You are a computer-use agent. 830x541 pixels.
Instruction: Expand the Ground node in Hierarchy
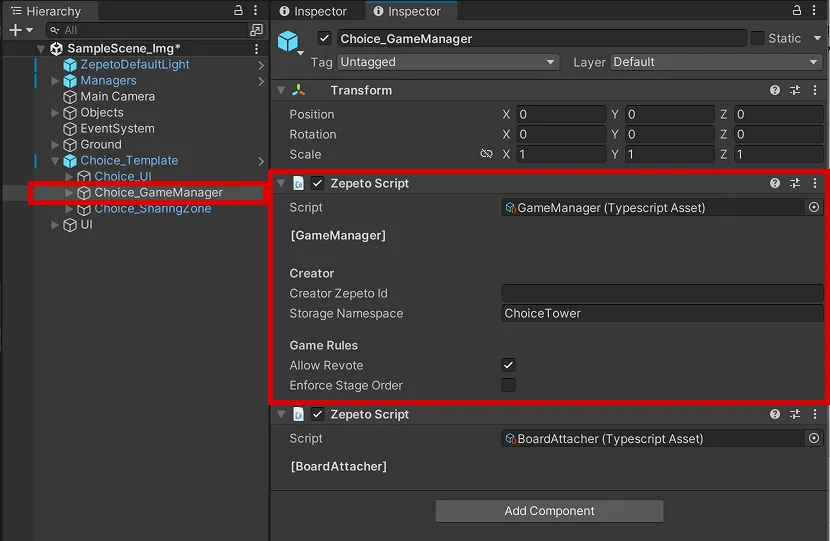pyautogui.click(x=55, y=145)
